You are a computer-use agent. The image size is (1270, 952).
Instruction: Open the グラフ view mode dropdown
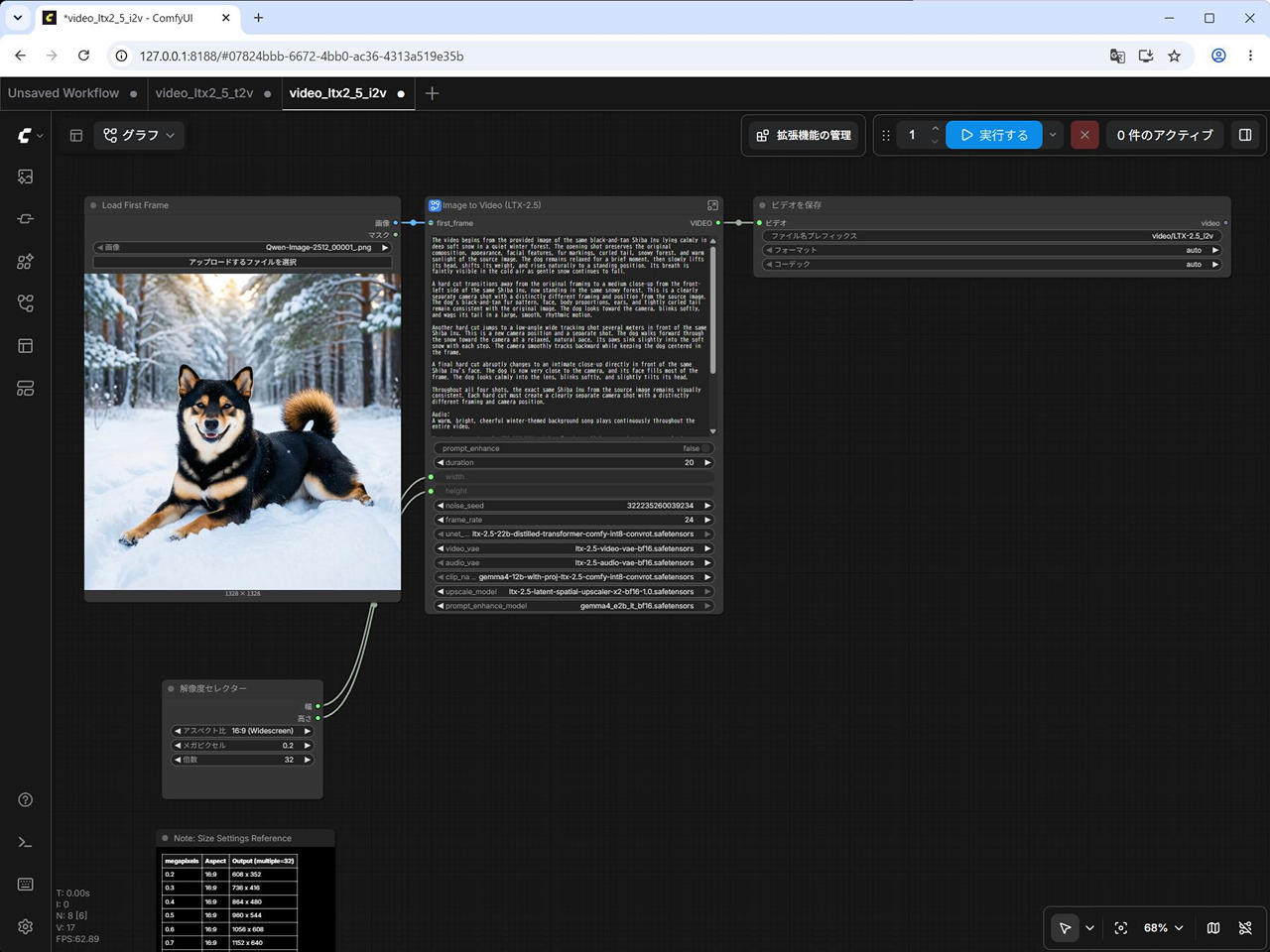coord(140,135)
